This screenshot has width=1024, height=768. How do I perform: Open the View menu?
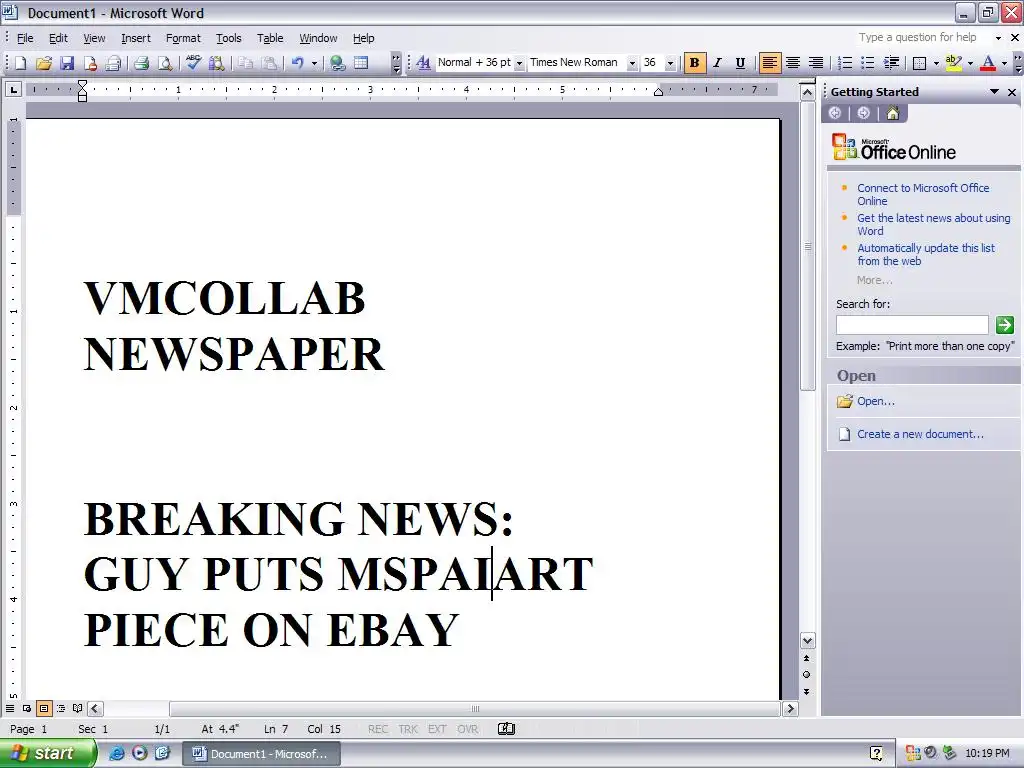pyautogui.click(x=94, y=38)
